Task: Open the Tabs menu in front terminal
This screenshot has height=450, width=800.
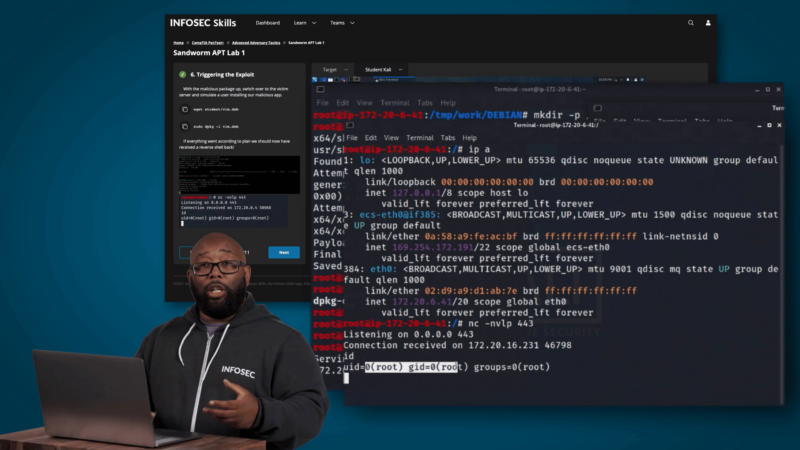Action: coord(449,138)
